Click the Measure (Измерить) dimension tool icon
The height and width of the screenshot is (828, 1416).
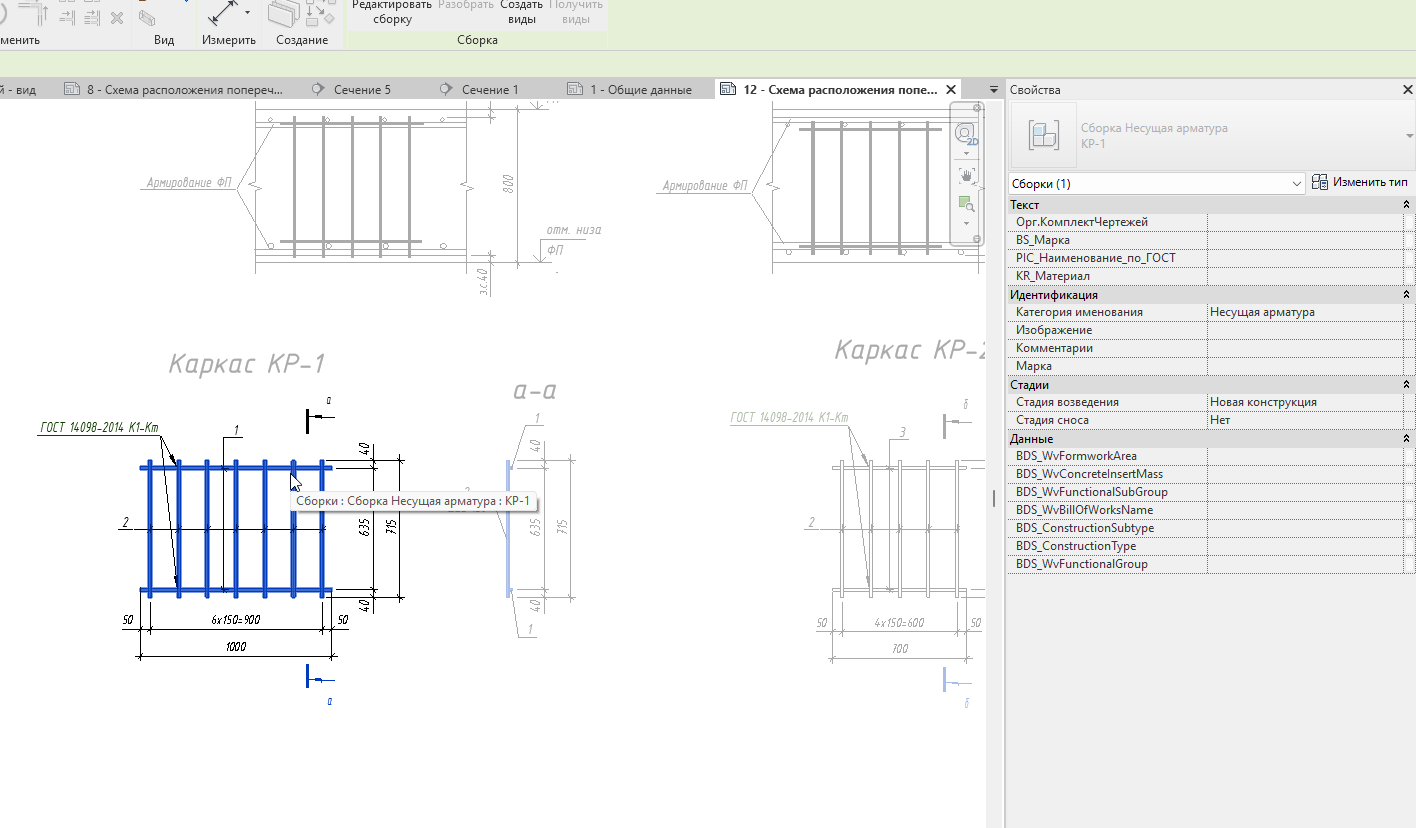click(221, 14)
